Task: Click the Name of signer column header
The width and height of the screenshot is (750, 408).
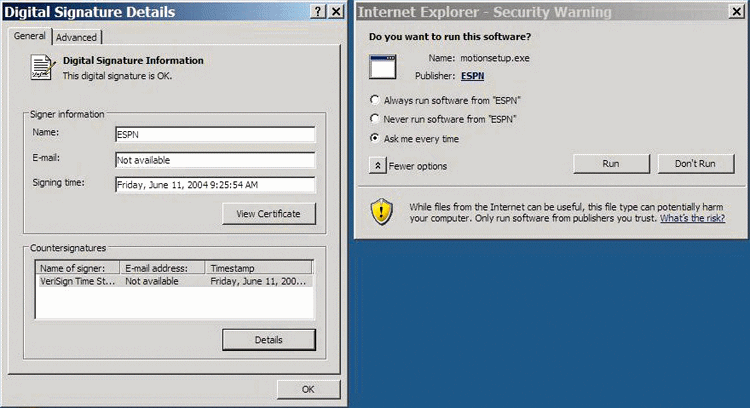Action: tap(78, 268)
